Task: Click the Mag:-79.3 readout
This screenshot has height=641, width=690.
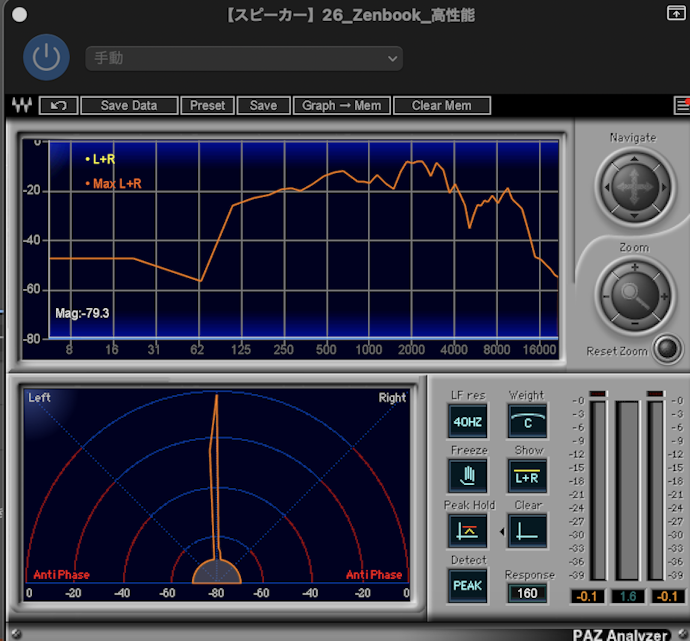Action: tap(82, 313)
